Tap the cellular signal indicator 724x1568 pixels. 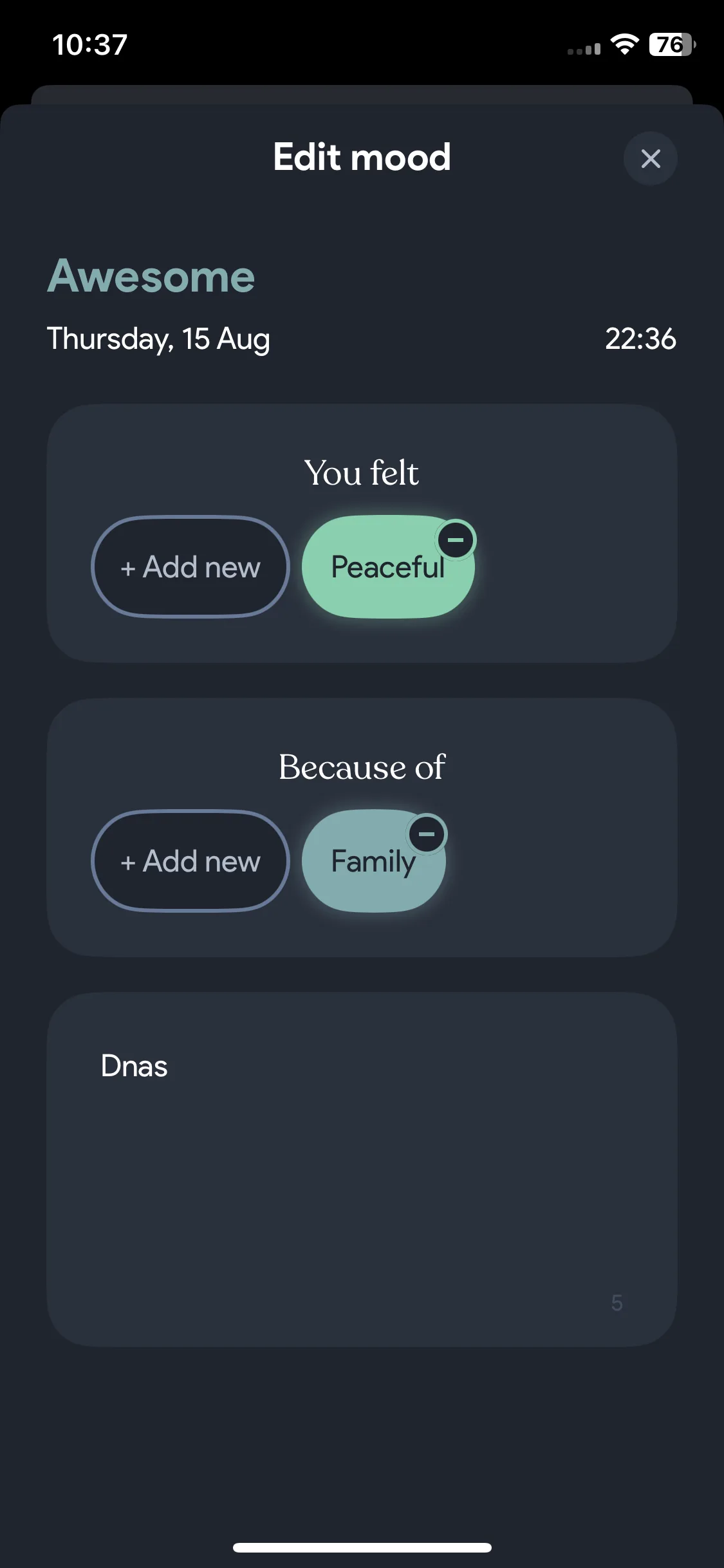(584, 48)
